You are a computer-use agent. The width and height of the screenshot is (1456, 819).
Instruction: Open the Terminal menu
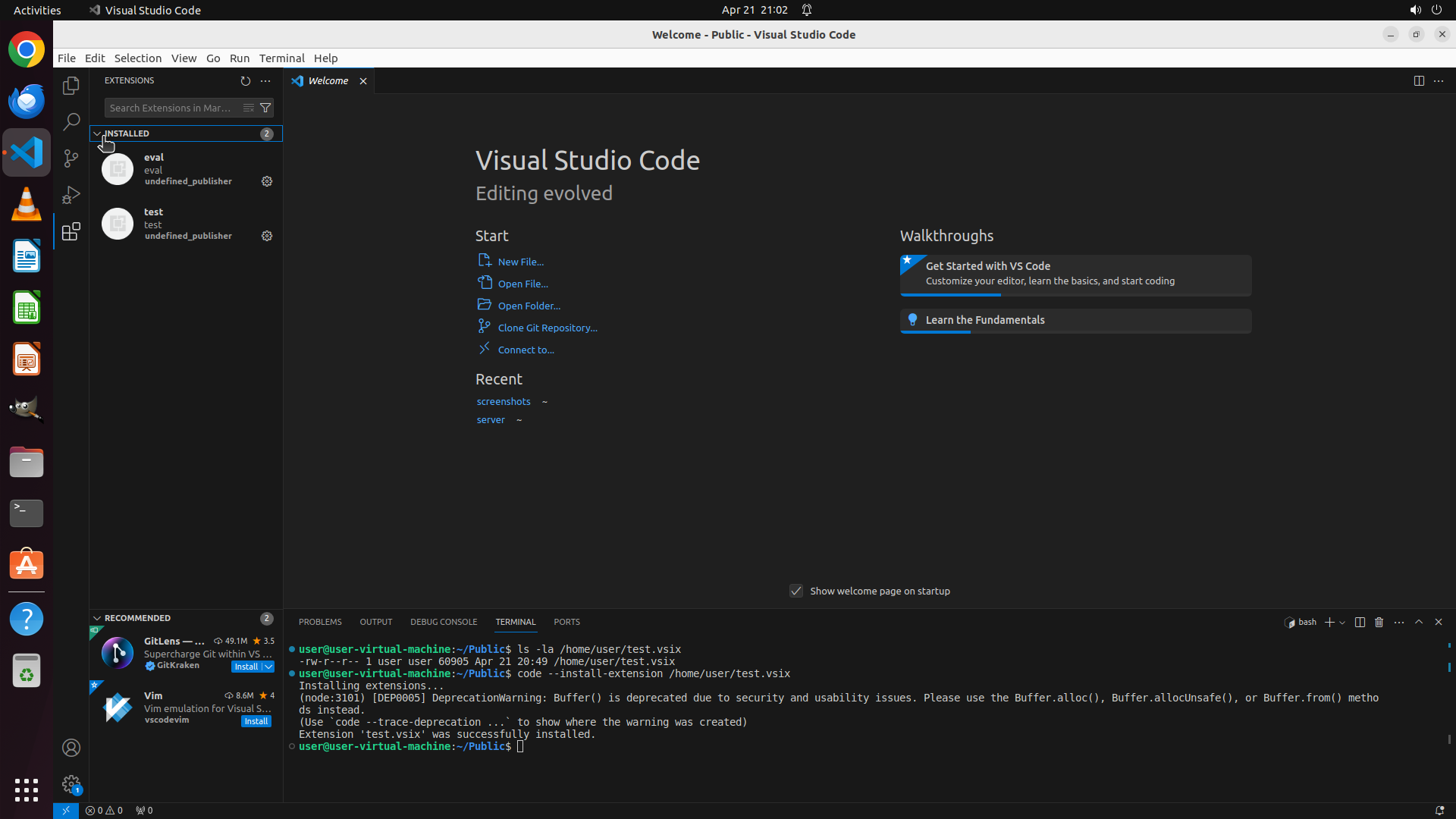[x=281, y=58]
